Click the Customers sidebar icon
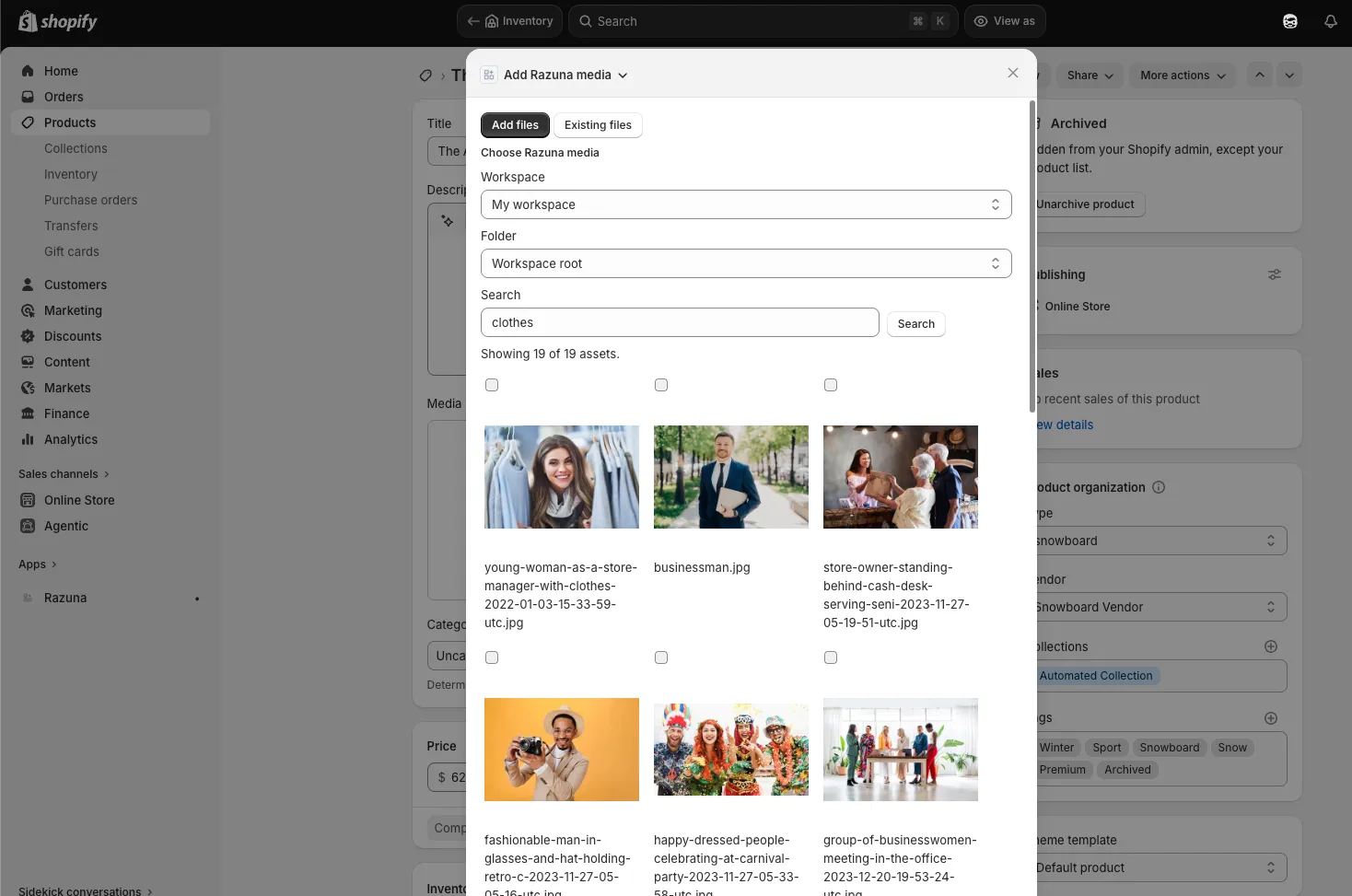This screenshot has width=1352, height=896. click(x=28, y=285)
